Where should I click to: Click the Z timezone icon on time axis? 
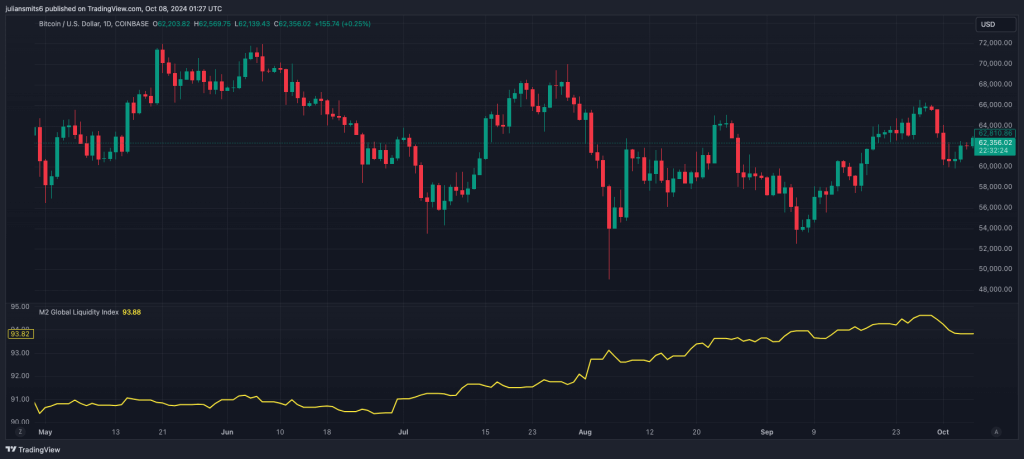(21, 432)
